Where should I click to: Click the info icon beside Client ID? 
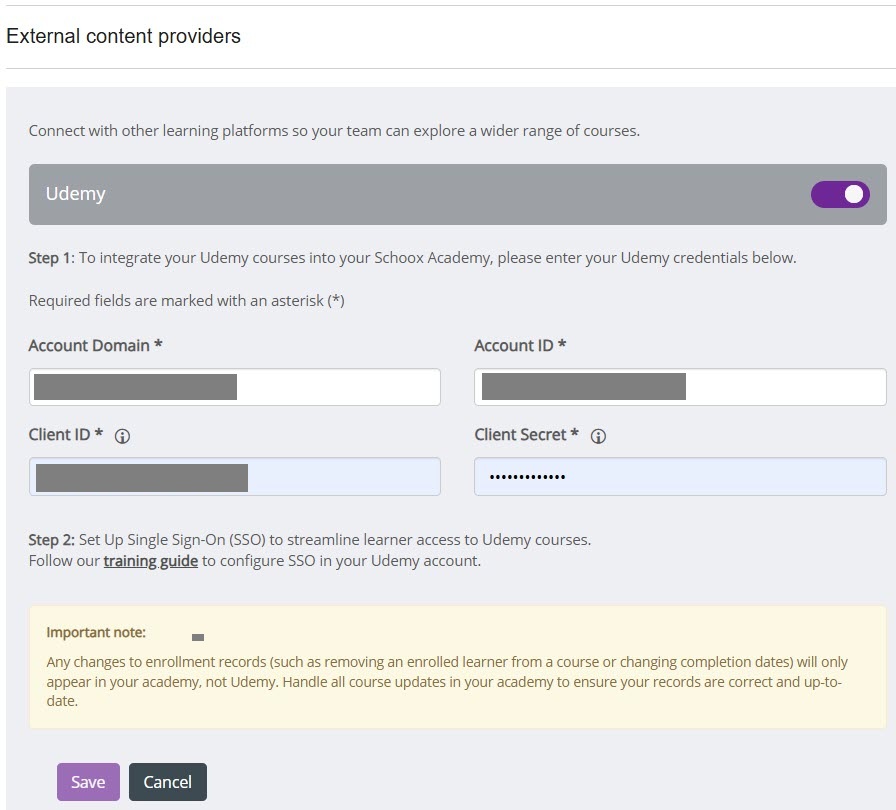pyautogui.click(x=123, y=436)
